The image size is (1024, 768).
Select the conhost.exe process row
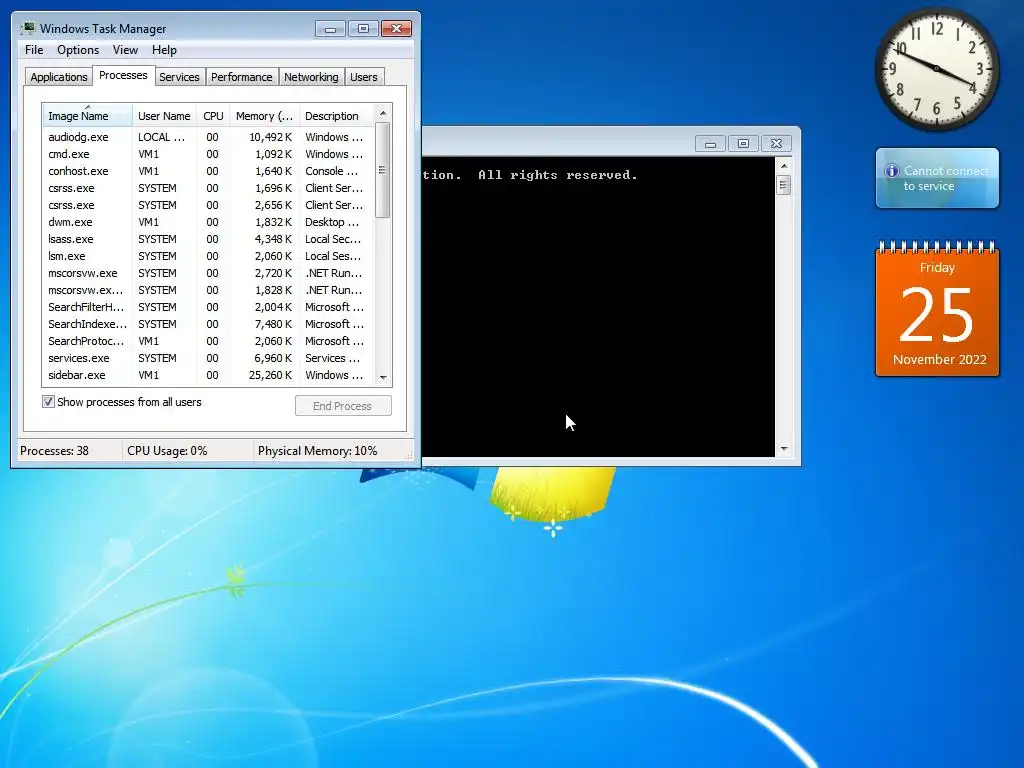(208, 171)
